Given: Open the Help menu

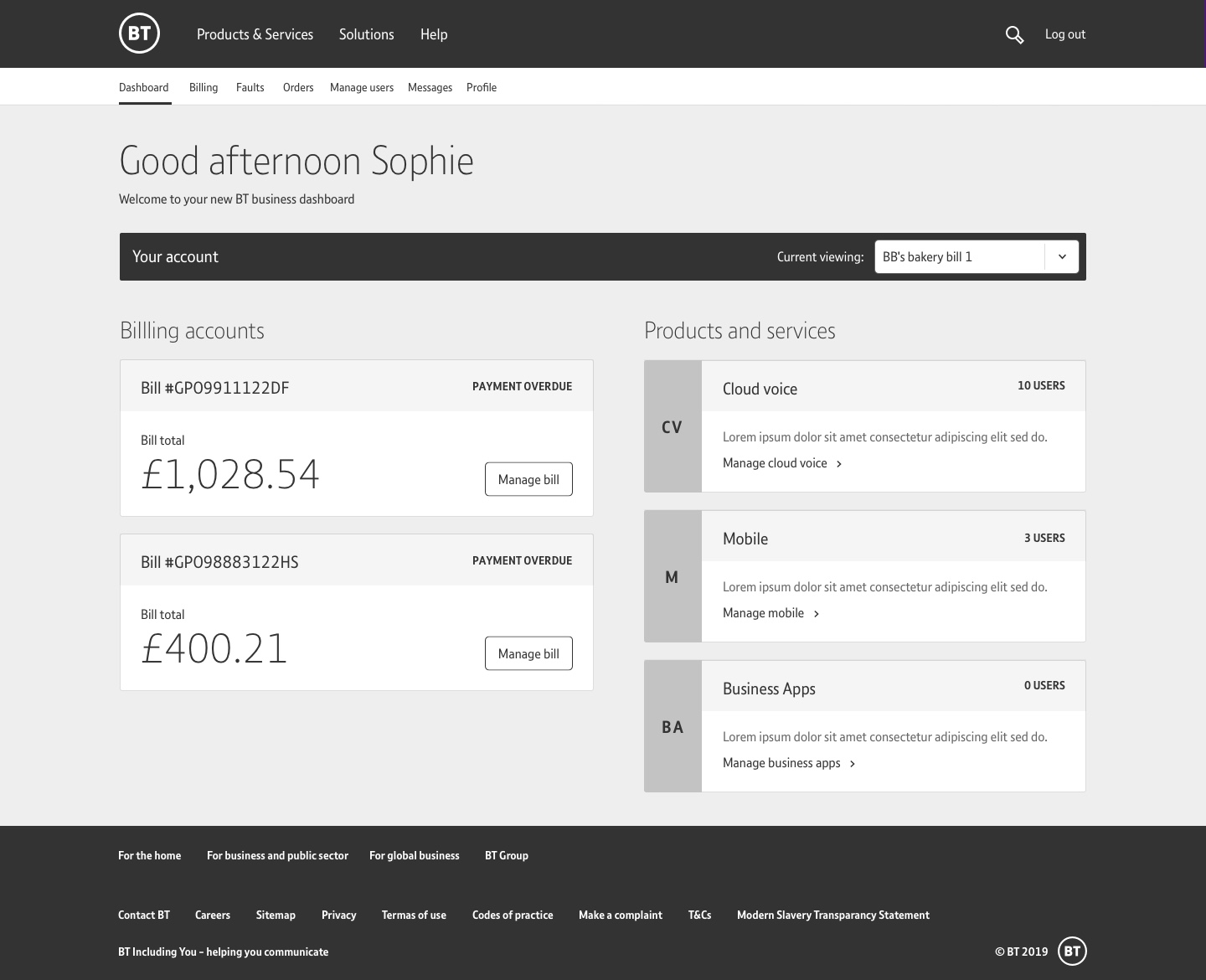Looking at the screenshot, I should click(434, 34).
